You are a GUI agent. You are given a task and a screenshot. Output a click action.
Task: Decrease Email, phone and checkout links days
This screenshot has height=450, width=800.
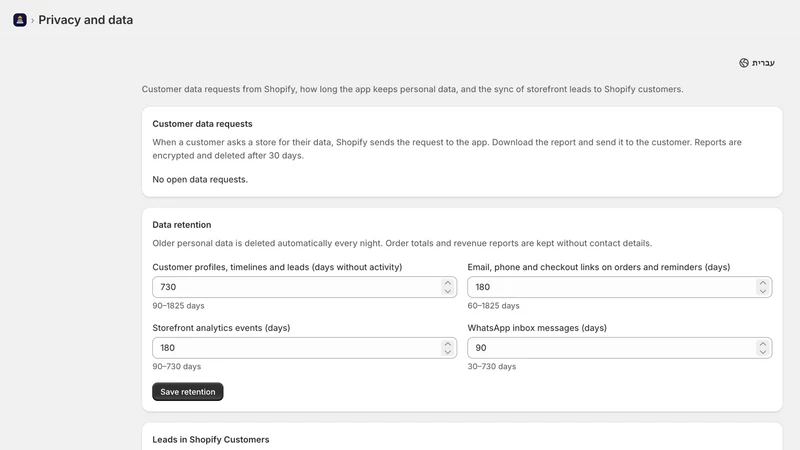763,291
